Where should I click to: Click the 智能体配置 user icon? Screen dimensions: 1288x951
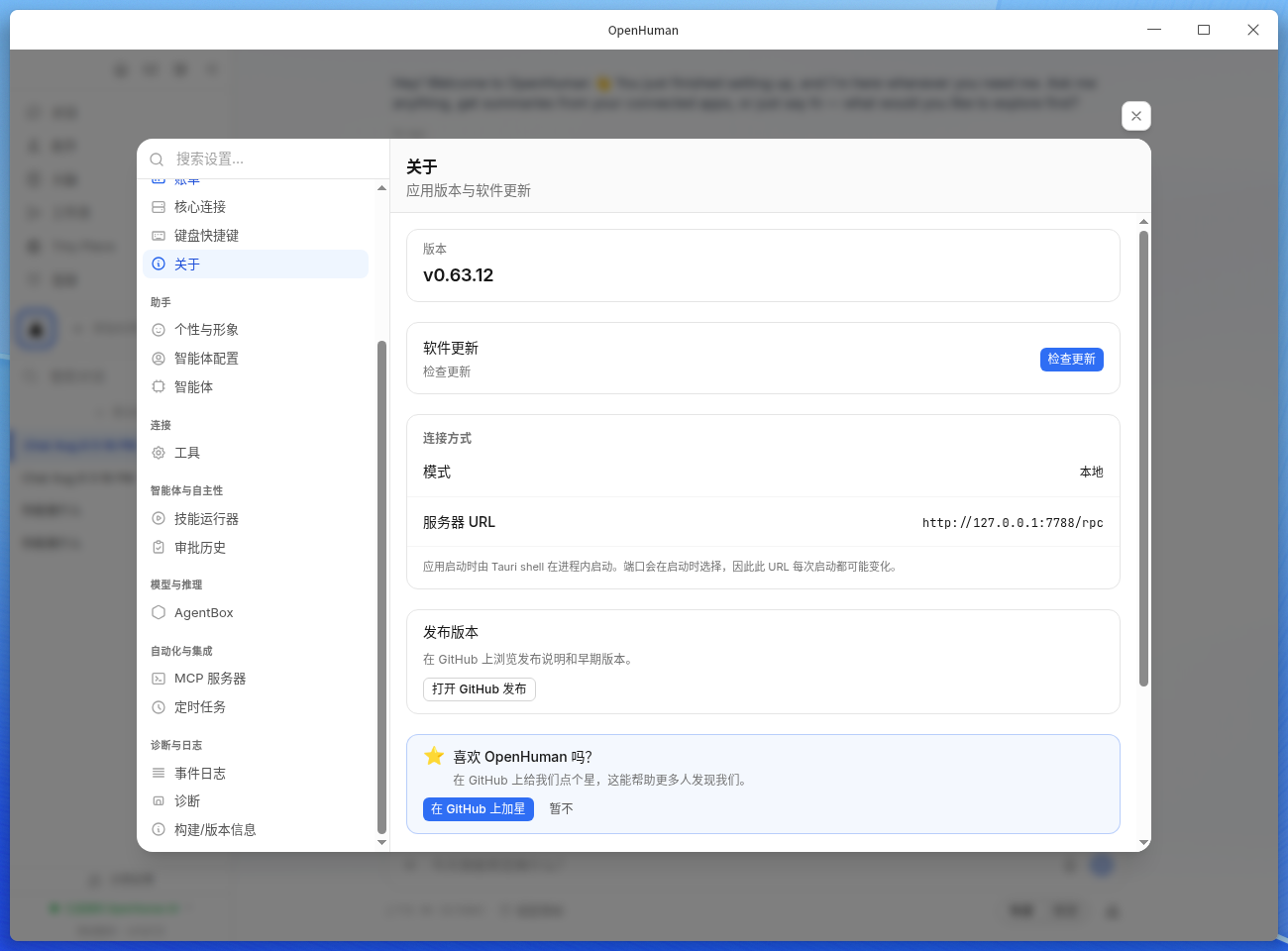click(159, 359)
